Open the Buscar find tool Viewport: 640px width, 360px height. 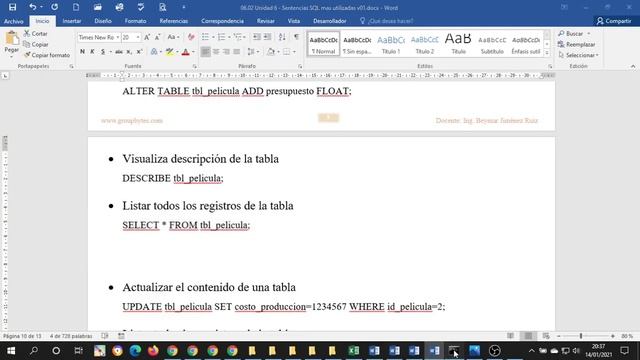pos(574,33)
